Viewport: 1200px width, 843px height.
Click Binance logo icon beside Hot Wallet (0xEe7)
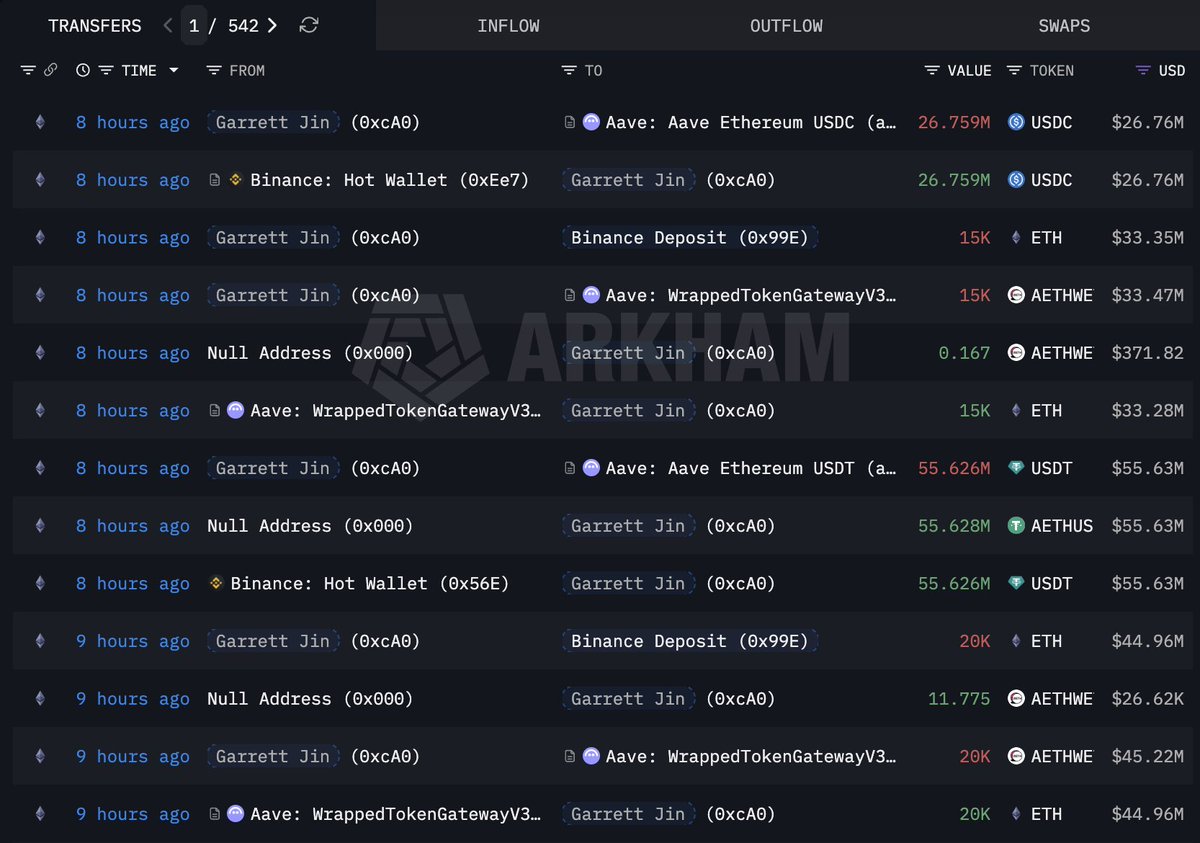click(236, 180)
